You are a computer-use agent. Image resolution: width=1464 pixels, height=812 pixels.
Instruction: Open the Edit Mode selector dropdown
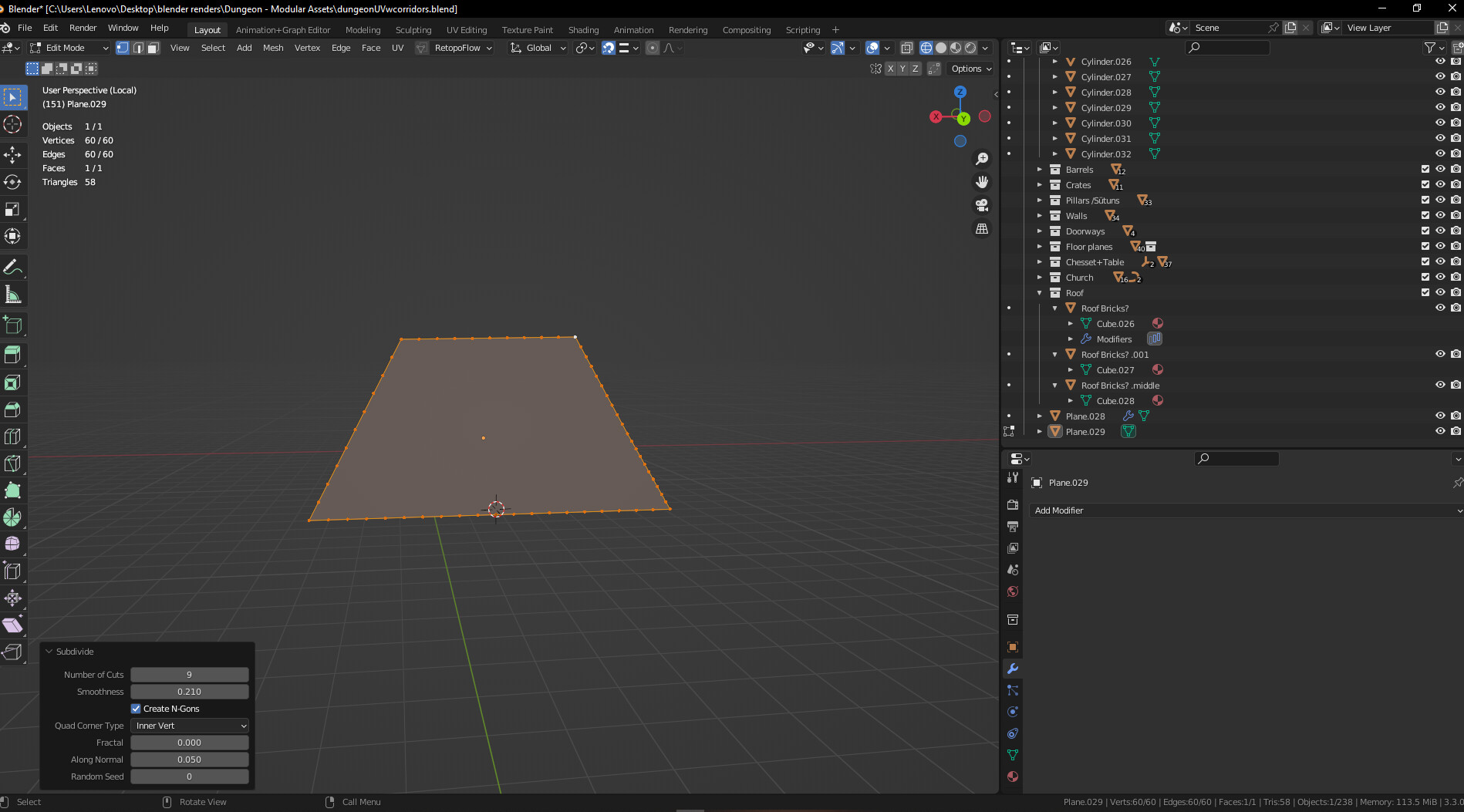pyautogui.click(x=68, y=47)
